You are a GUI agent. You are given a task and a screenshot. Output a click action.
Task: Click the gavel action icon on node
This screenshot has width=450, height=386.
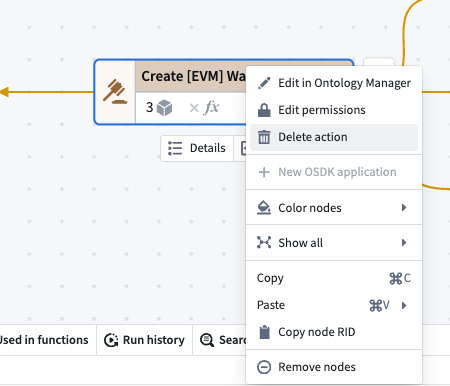[x=115, y=92]
